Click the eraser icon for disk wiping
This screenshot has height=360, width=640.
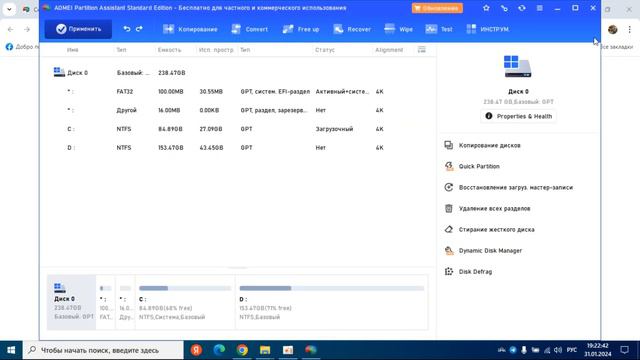[x=449, y=229]
